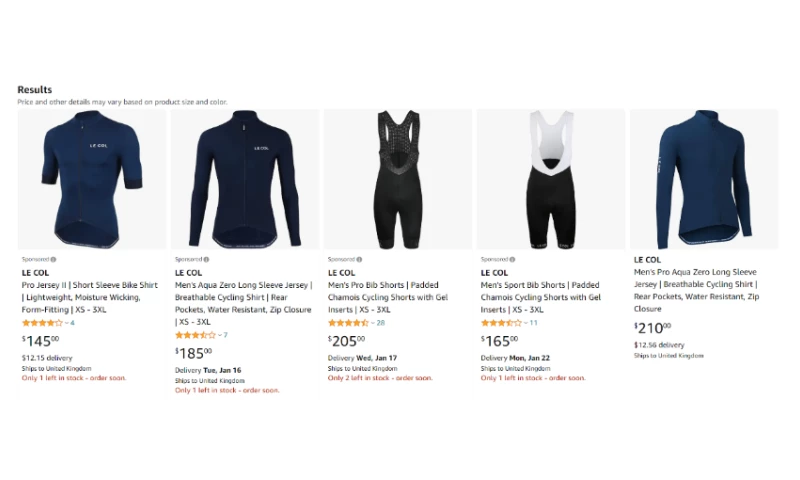Expand rating breakdown arrow beside 11 reviews
This screenshot has width=800, height=480.
(x=526, y=323)
